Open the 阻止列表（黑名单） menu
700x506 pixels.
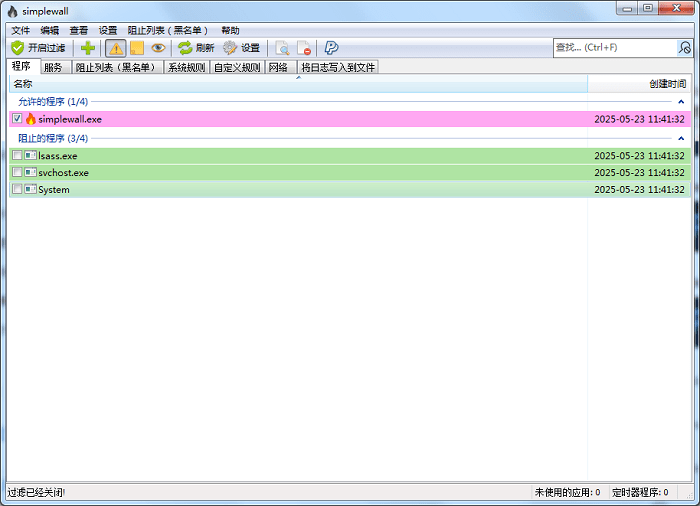coord(167,31)
